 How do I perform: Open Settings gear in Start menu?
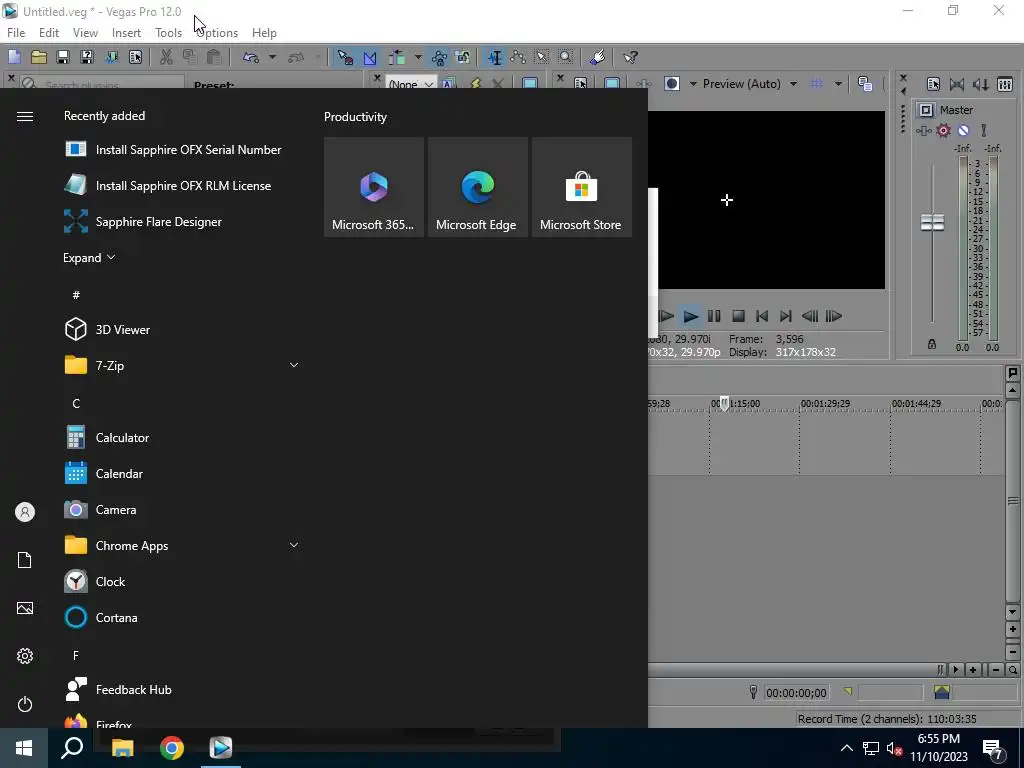[x=25, y=656]
